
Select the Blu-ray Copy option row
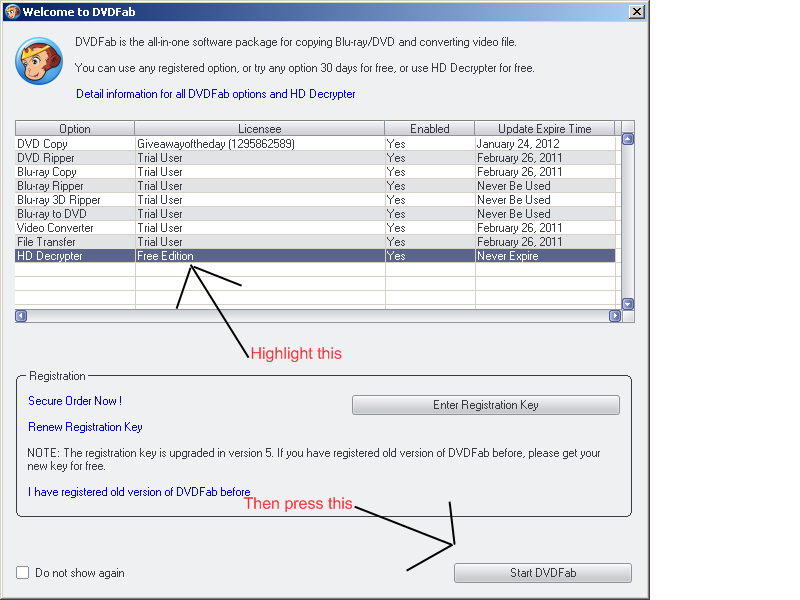pos(315,172)
